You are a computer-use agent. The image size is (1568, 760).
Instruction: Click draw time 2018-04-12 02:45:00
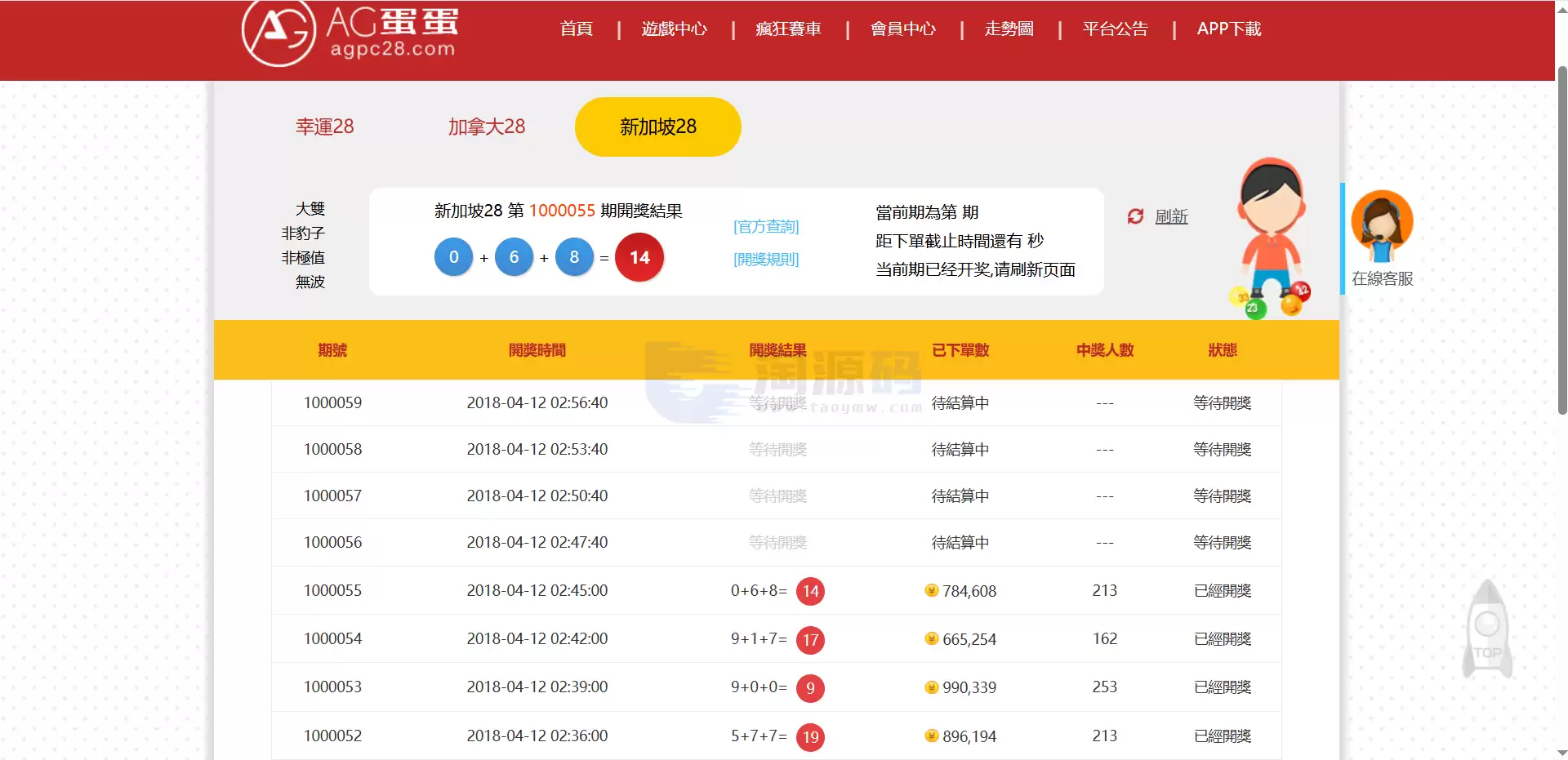537,590
